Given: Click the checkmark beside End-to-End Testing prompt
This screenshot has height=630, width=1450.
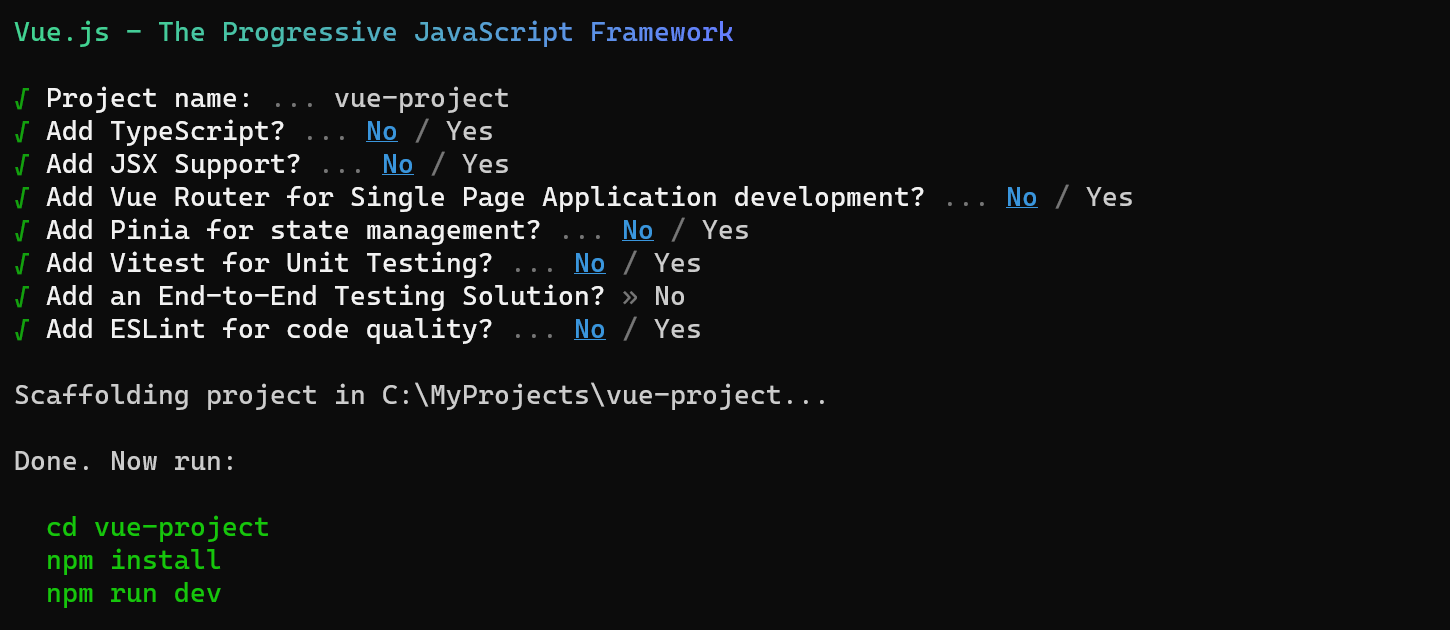Looking at the screenshot, I should [21, 295].
